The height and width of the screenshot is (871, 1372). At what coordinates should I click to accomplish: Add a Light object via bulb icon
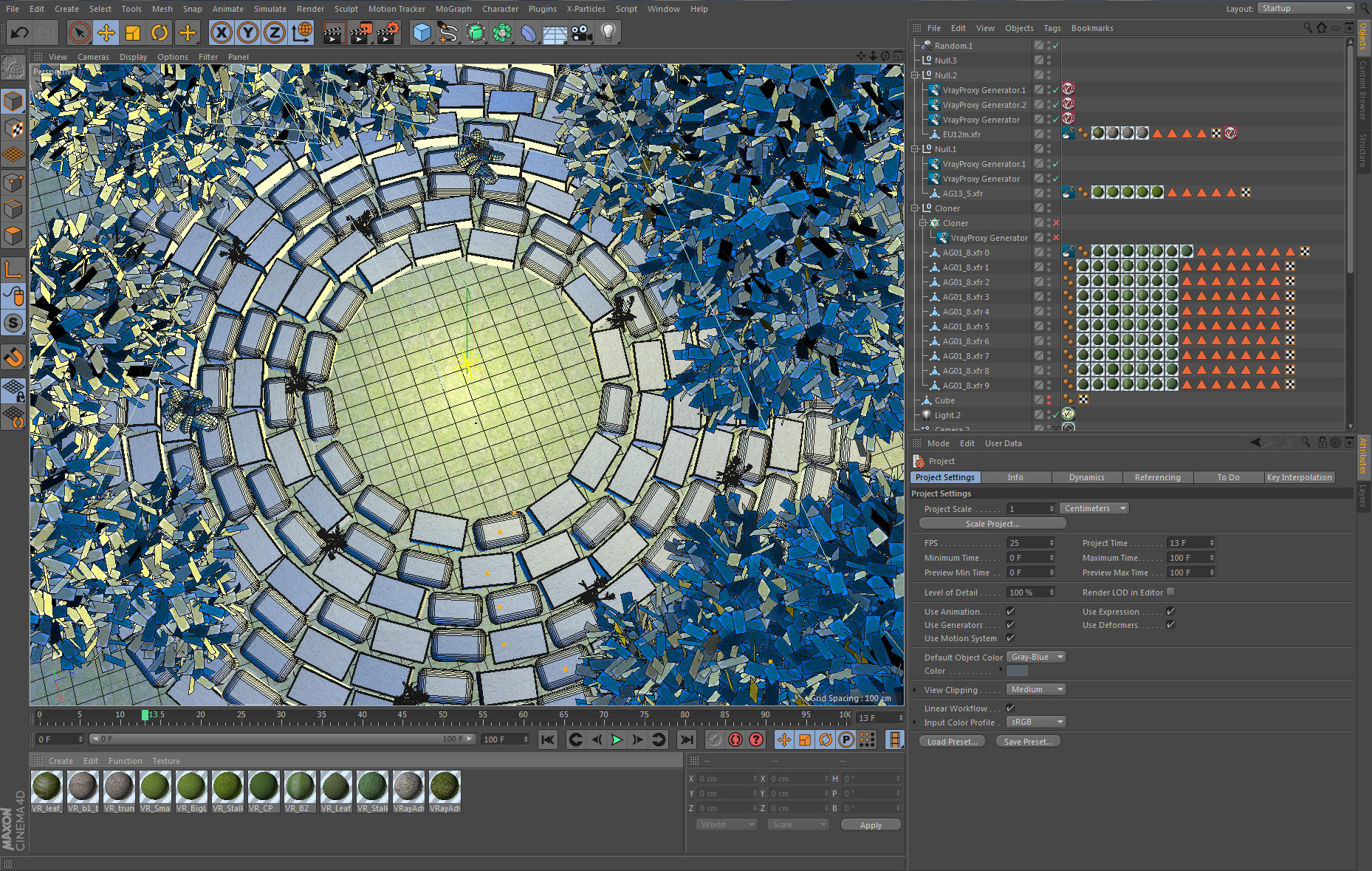tap(608, 33)
